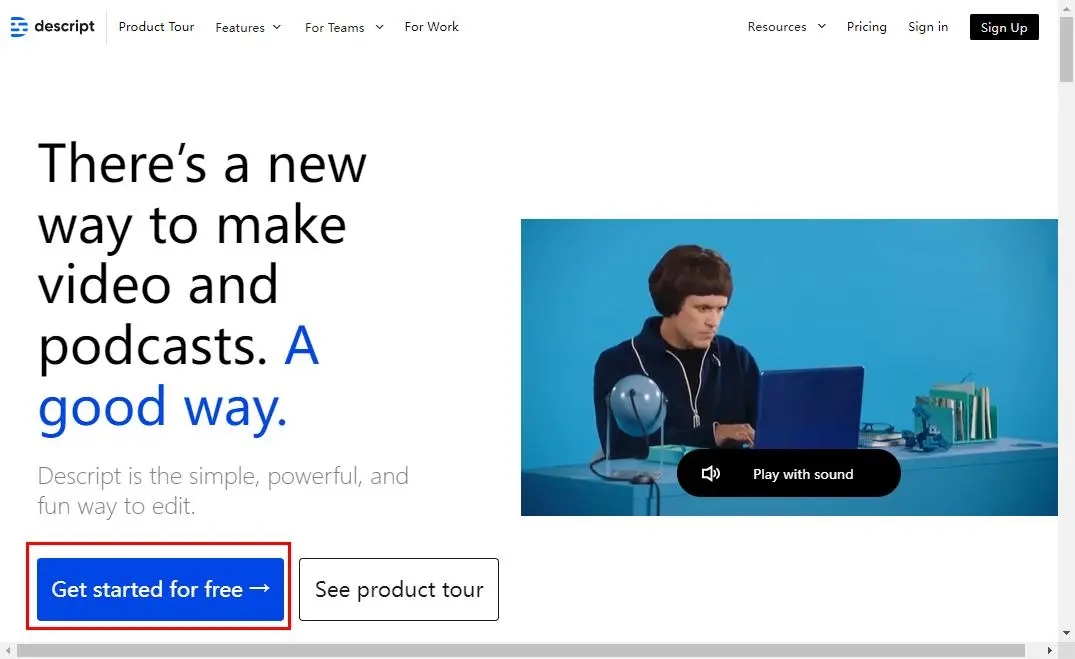Click See product tour button
Screen dimensions: 1075x659
click(x=399, y=589)
